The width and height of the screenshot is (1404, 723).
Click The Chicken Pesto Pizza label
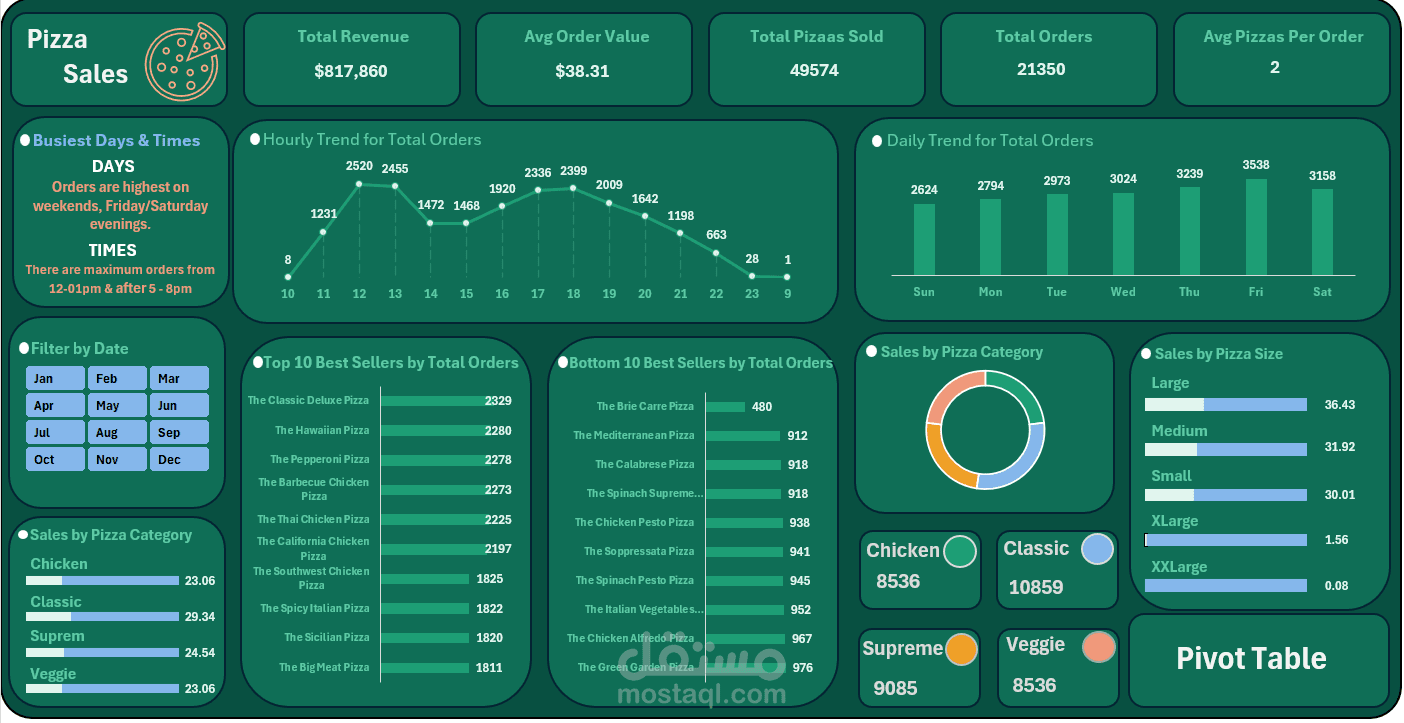634,523
